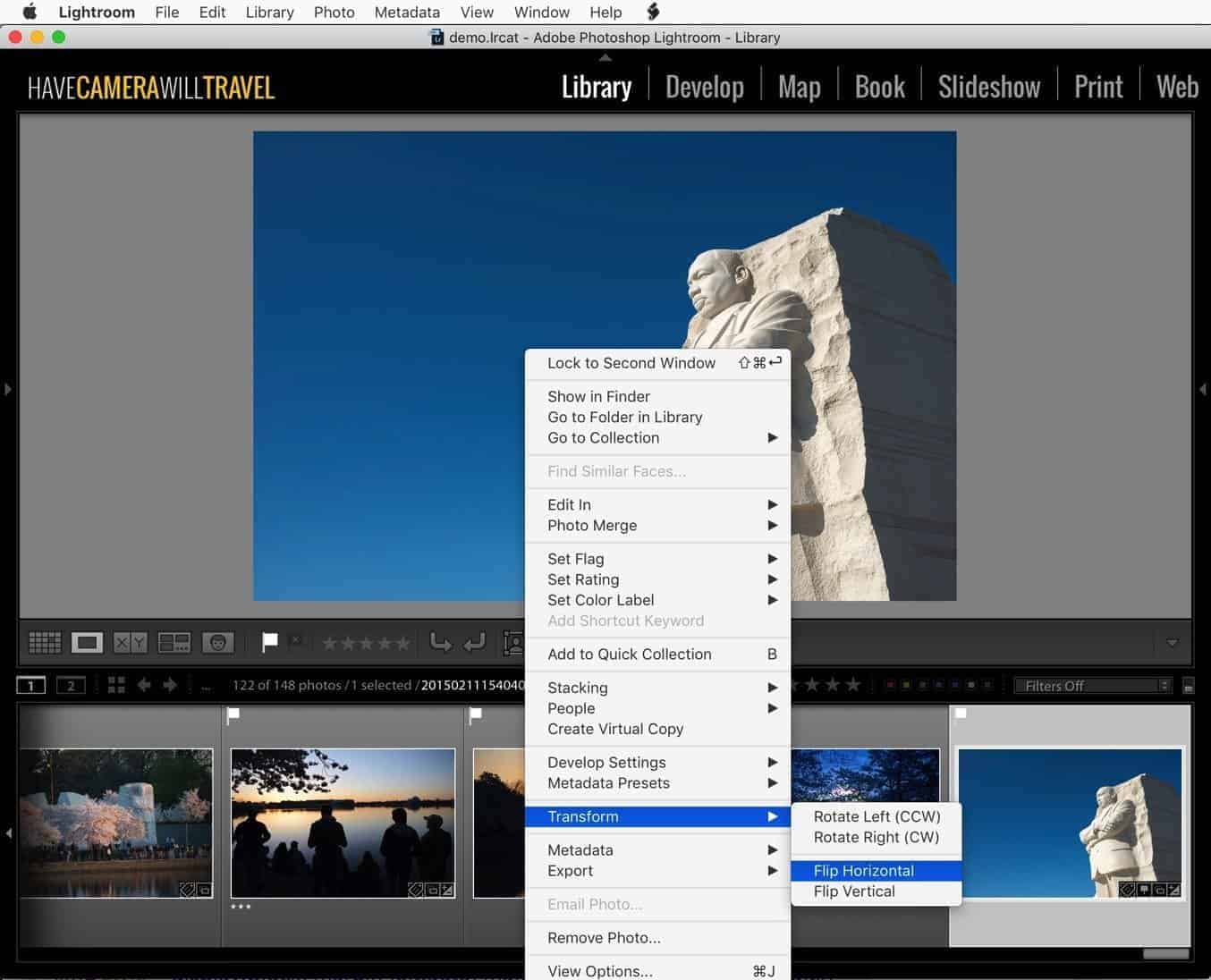Open the Apple menu
Screen dimensions: 1211x980
coord(30,12)
